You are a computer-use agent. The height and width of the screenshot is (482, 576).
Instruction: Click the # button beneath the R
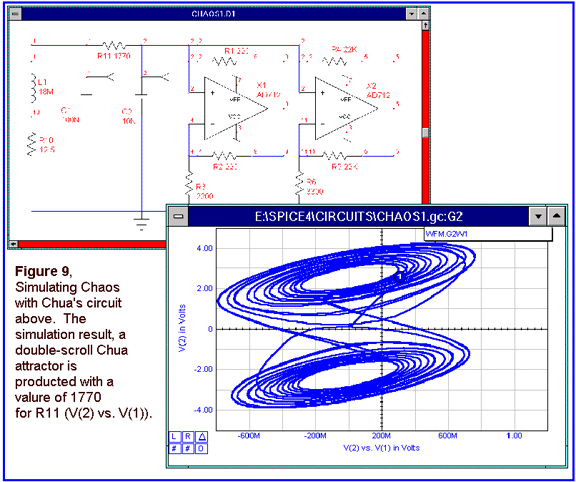click(188, 448)
